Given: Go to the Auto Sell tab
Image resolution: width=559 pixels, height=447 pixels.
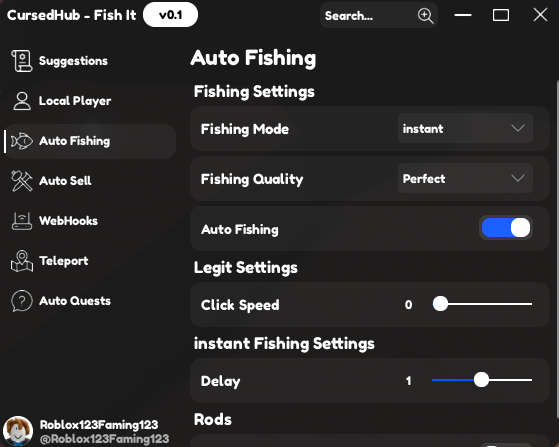Looking at the screenshot, I should [90, 181].
